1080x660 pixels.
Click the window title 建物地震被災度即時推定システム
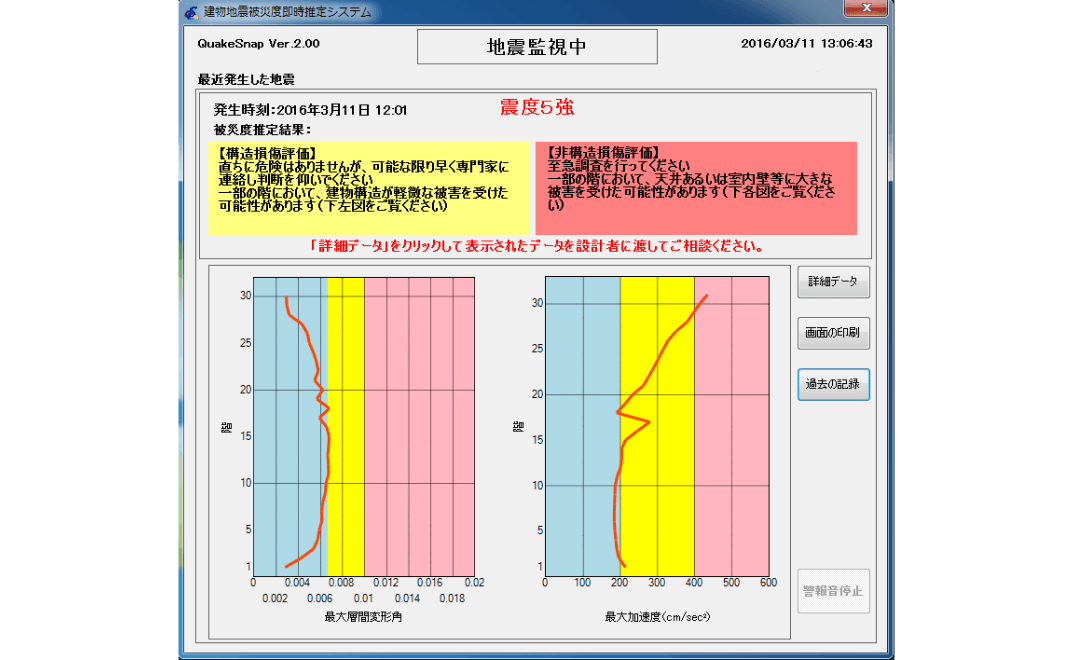pos(287,12)
